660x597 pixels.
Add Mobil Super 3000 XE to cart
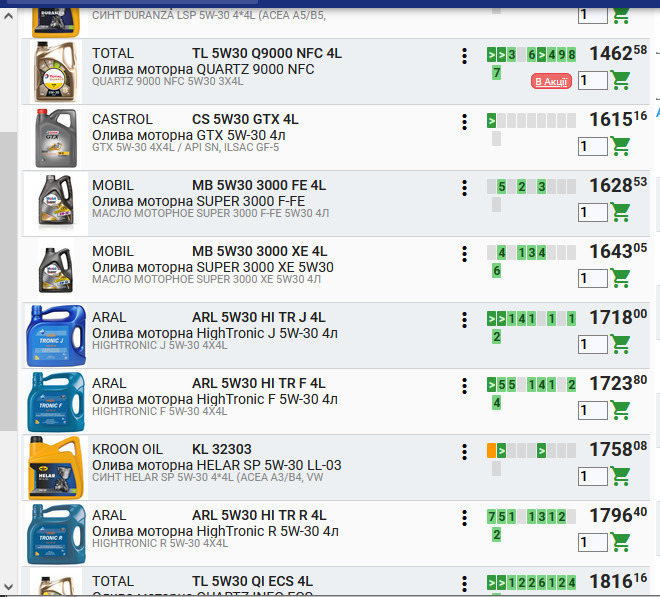[x=620, y=279]
